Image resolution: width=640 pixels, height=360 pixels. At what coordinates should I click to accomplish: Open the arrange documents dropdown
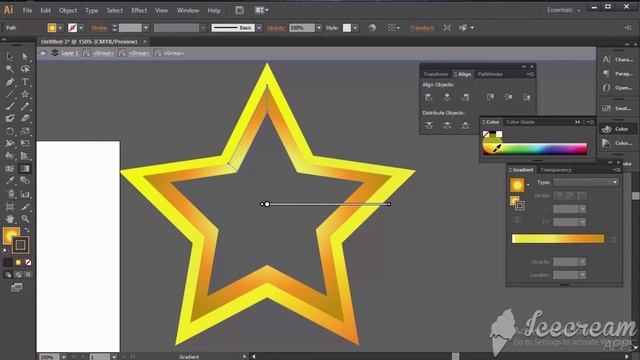tap(261, 10)
